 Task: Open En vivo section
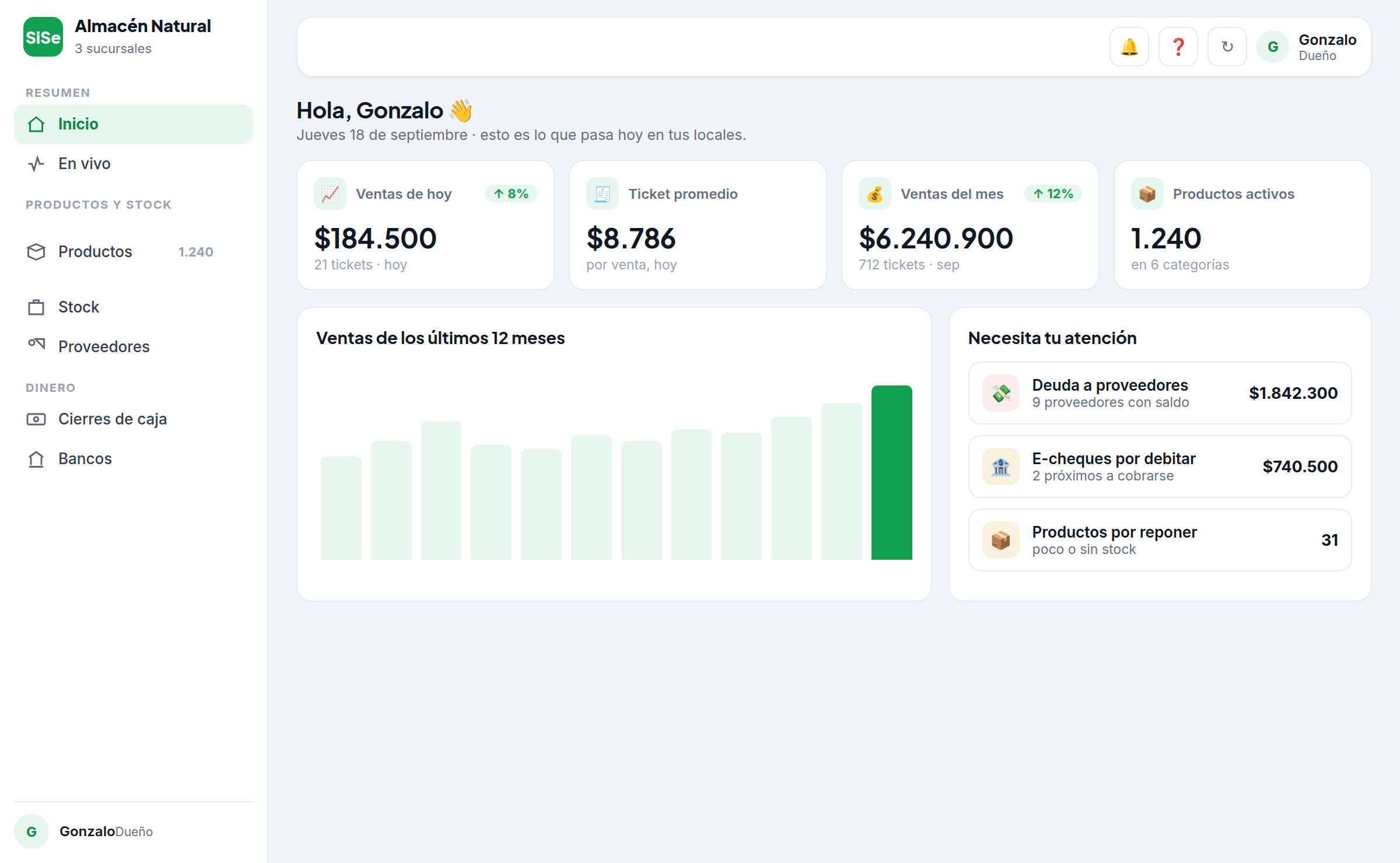pyautogui.click(x=134, y=164)
